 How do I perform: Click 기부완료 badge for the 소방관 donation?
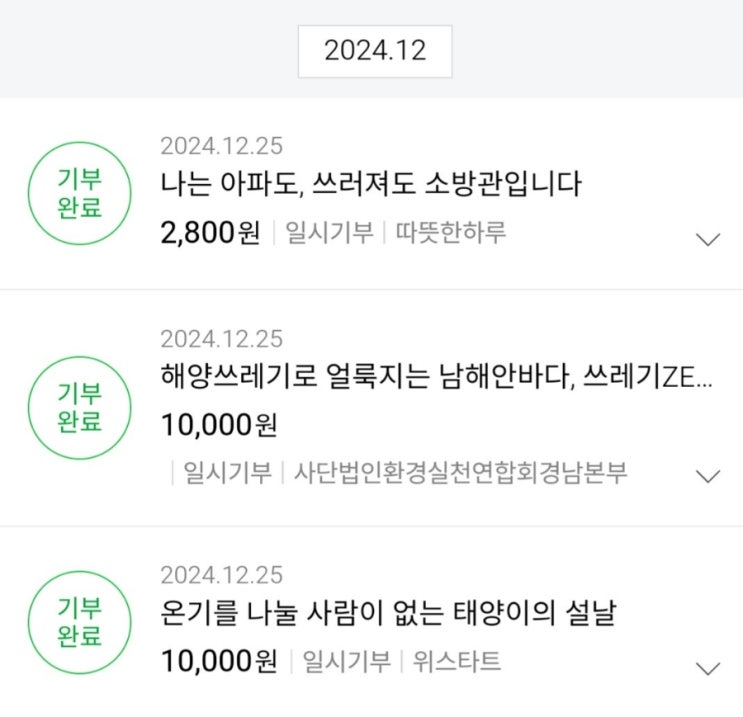(x=79, y=194)
